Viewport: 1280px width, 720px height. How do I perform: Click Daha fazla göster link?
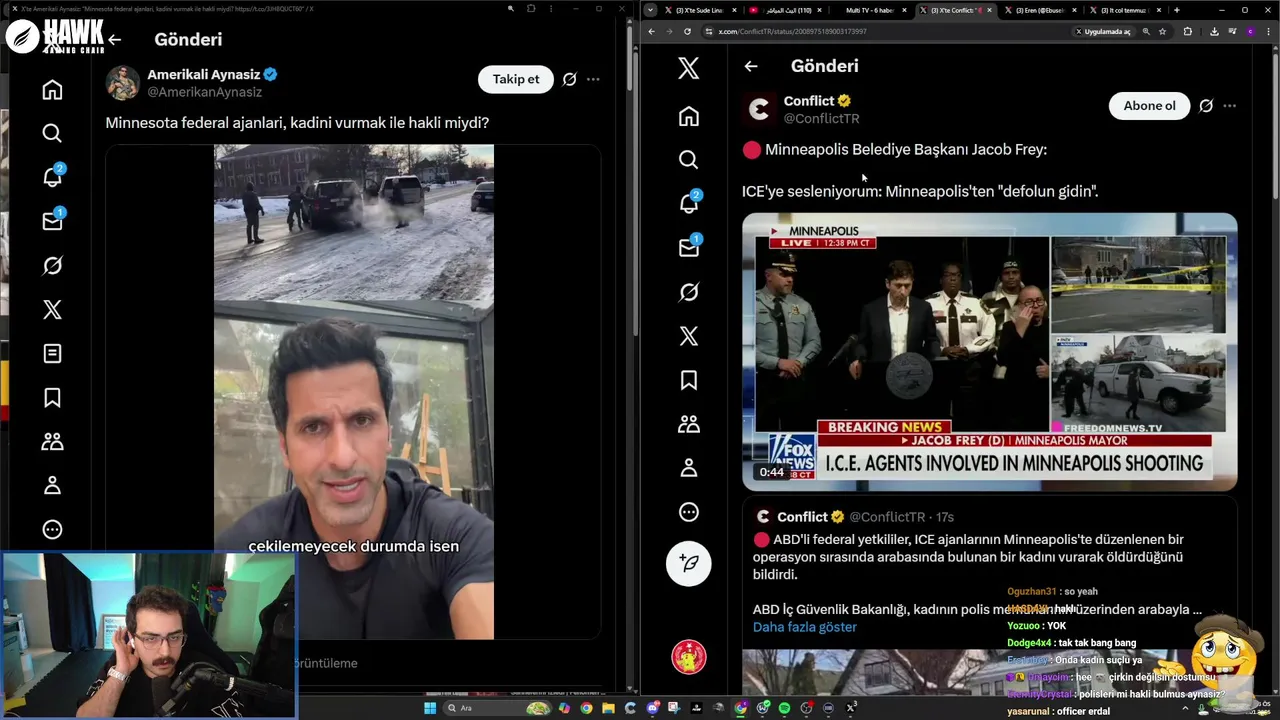click(804, 627)
